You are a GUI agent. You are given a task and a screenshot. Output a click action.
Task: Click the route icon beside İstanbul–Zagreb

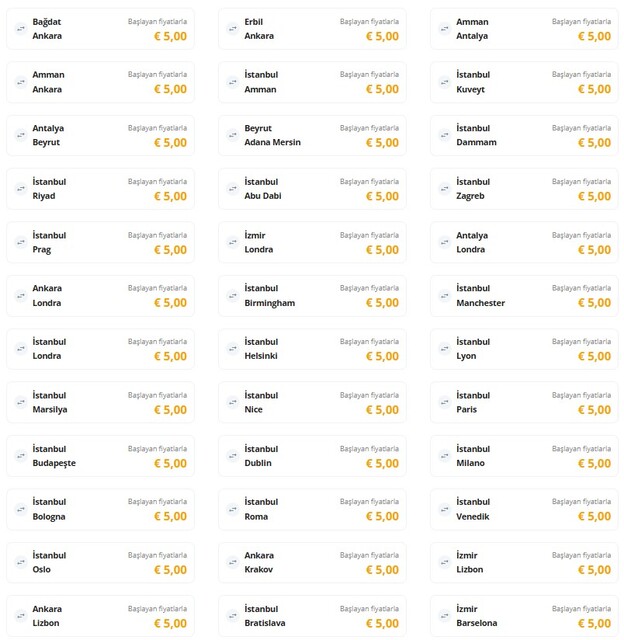(x=445, y=189)
